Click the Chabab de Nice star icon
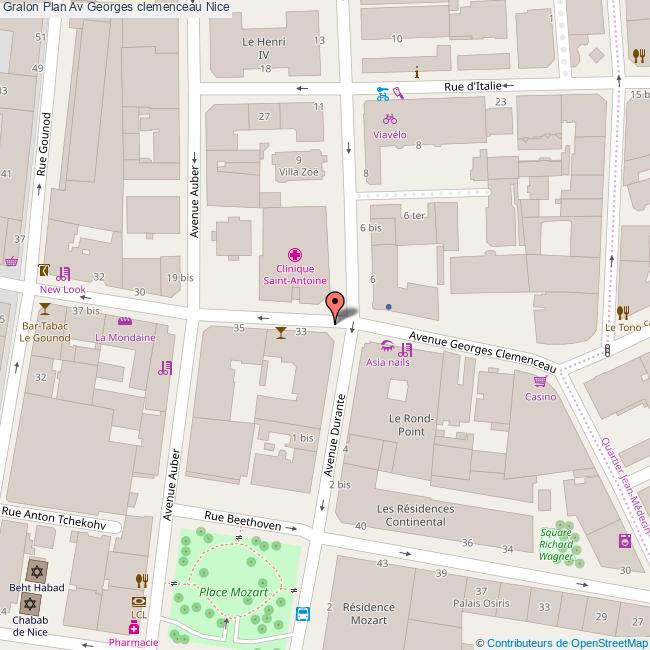The image size is (650, 650). [29, 604]
